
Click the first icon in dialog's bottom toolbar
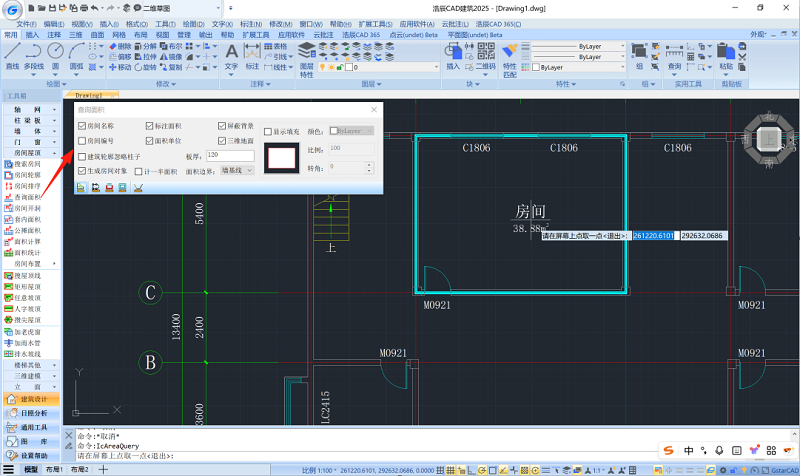point(82,187)
